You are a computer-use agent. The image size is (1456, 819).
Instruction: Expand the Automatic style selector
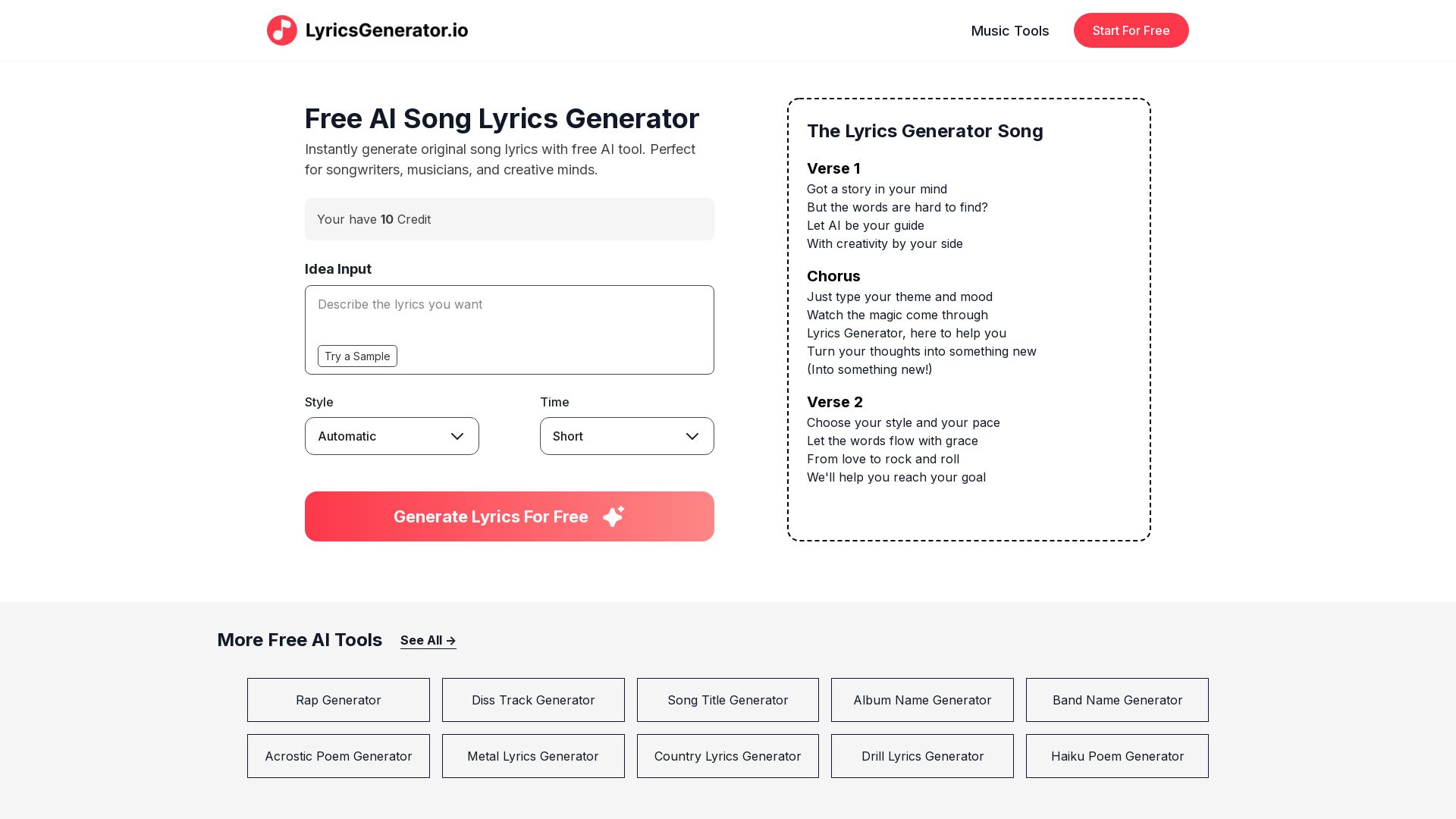pyautogui.click(x=391, y=436)
